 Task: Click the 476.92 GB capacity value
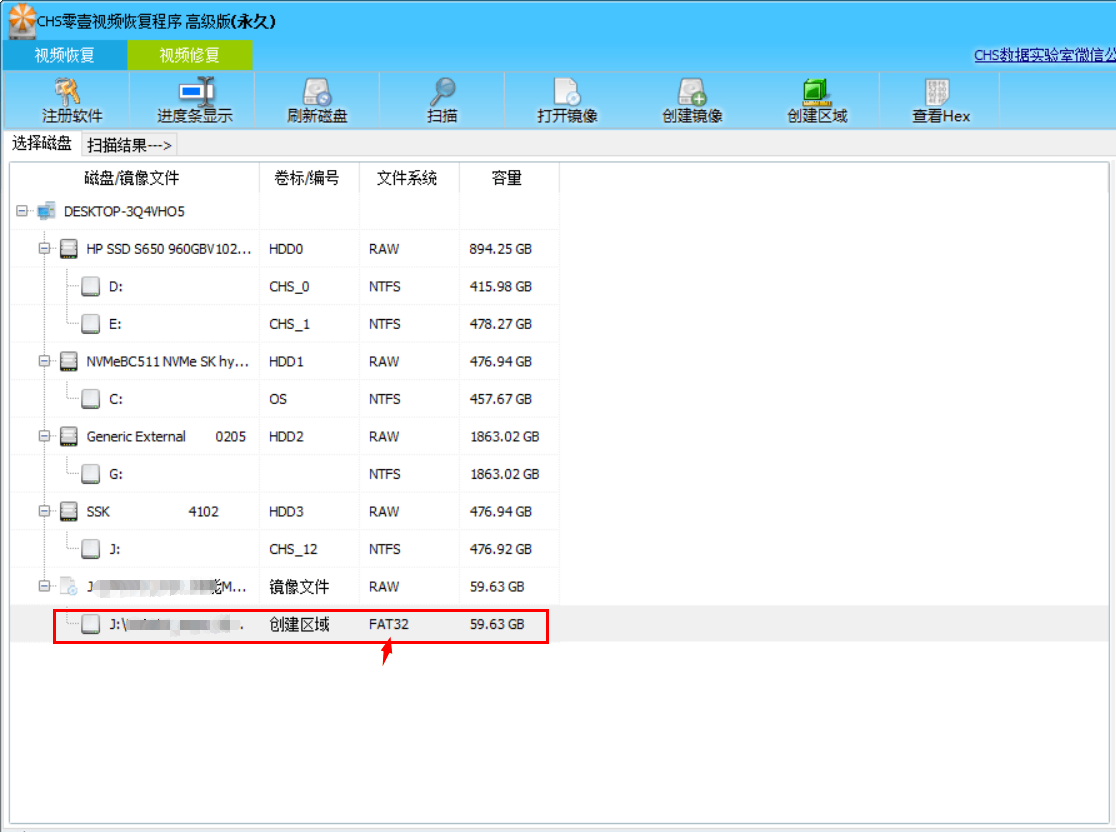point(500,549)
